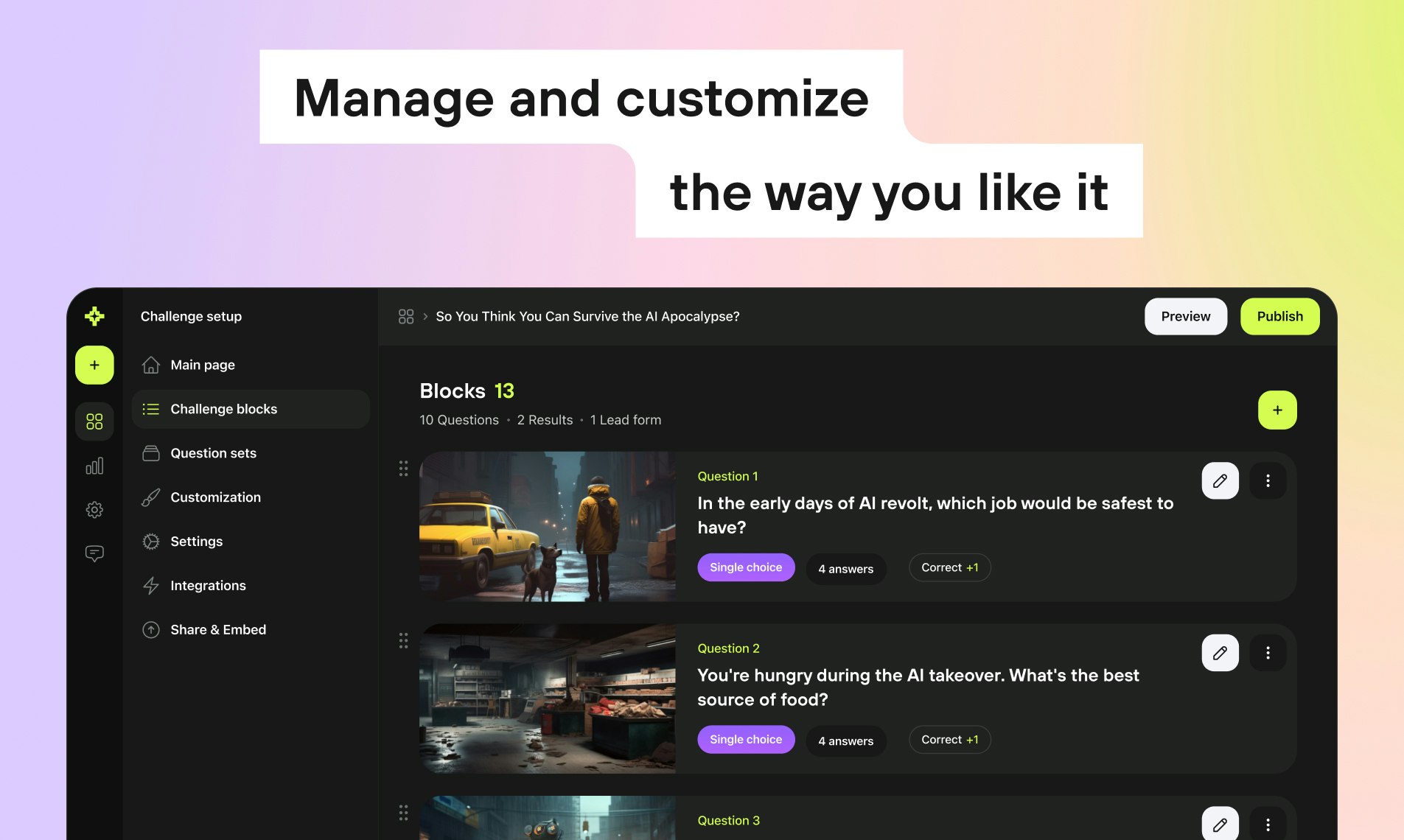Click question text about safest job
This screenshot has height=840, width=1404.
pyautogui.click(x=935, y=515)
